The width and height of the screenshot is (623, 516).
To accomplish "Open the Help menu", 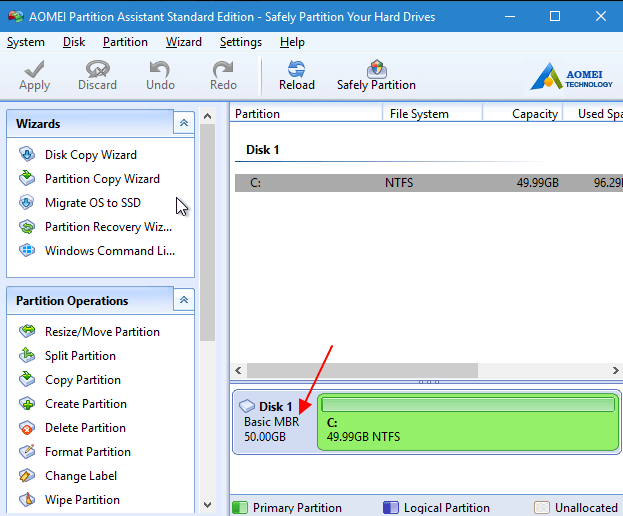I will click(292, 42).
